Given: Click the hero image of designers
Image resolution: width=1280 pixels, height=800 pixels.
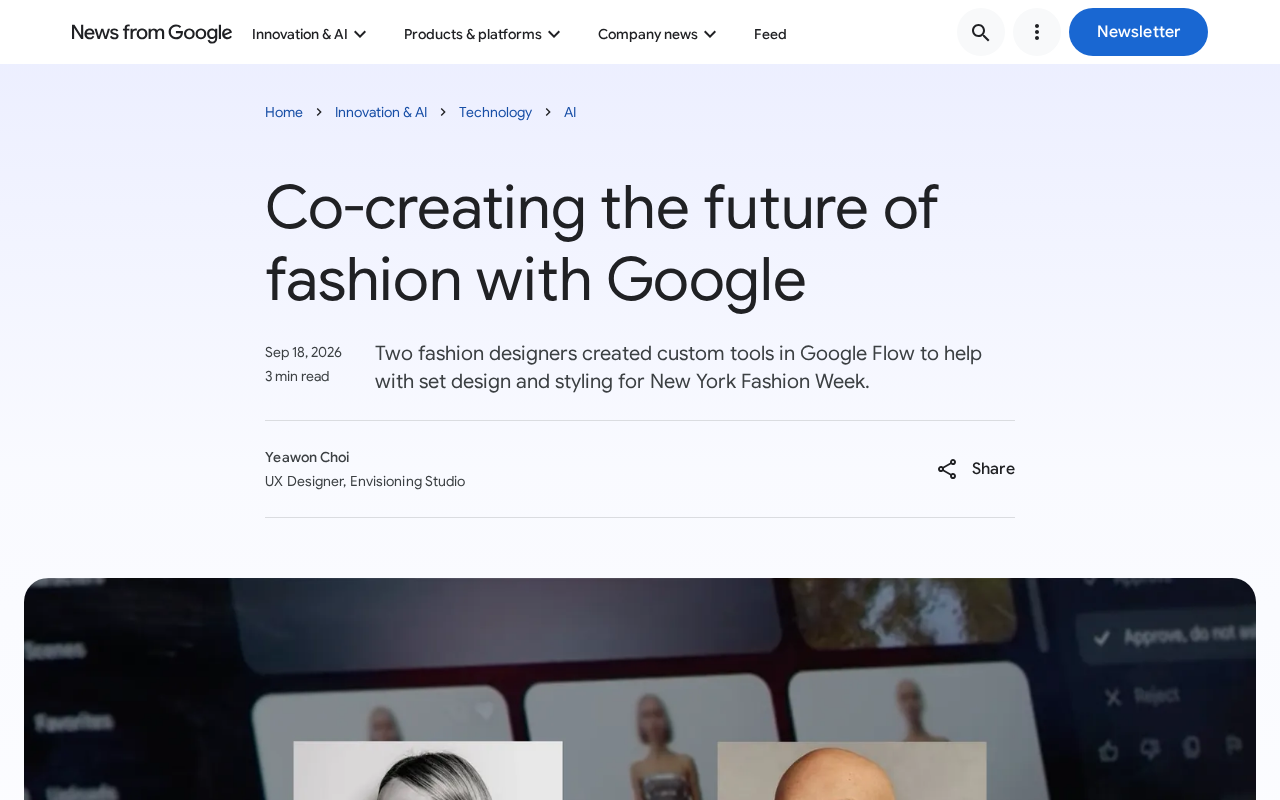Looking at the screenshot, I should point(640,689).
